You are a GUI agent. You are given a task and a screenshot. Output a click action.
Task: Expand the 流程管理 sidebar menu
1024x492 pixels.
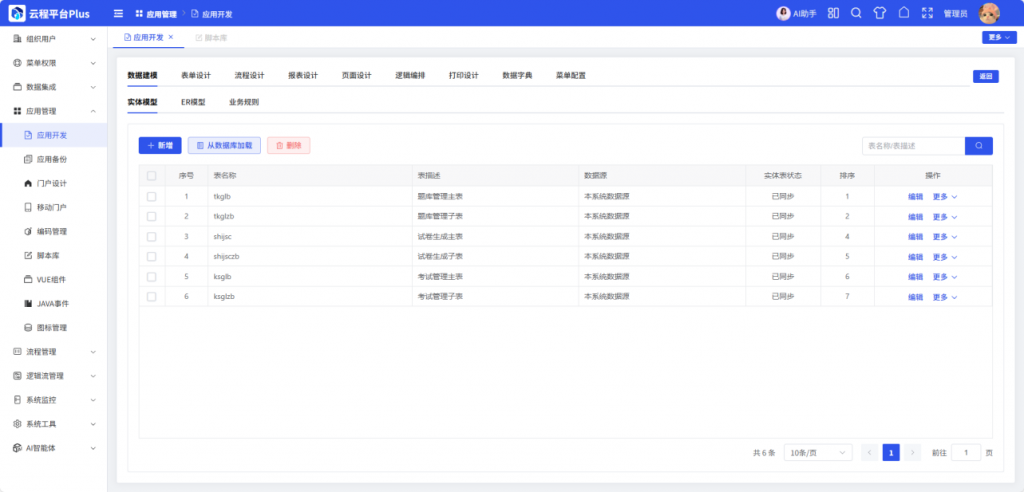coord(54,352)
